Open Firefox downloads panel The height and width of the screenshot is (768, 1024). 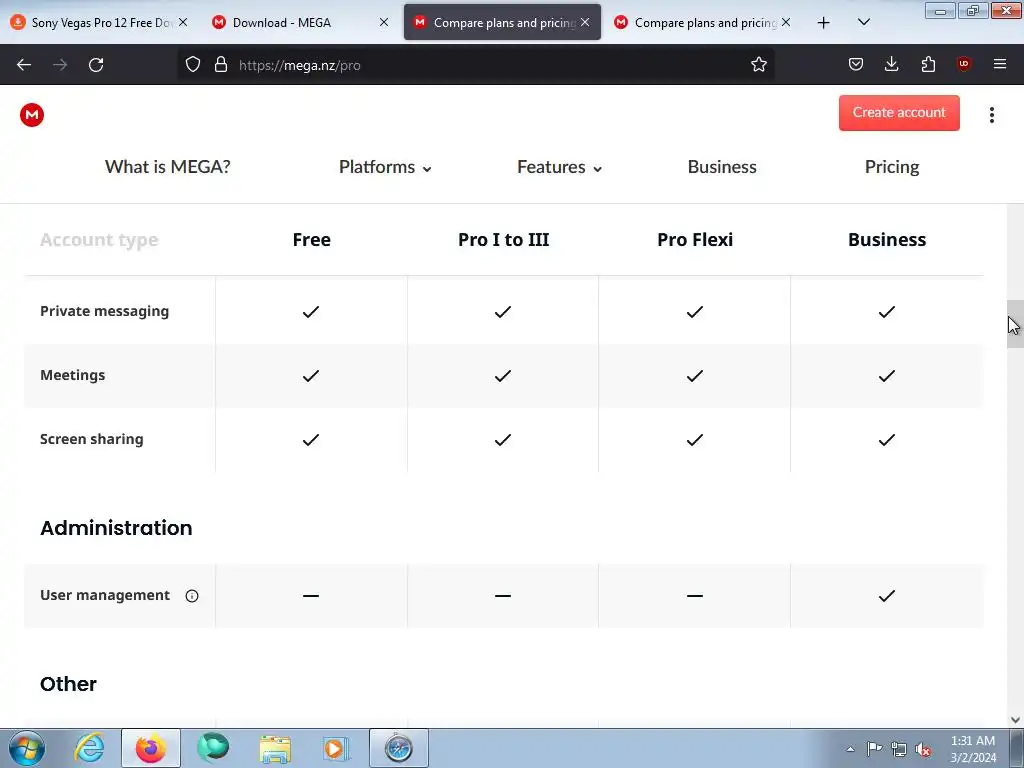click(x=891, y=64)
